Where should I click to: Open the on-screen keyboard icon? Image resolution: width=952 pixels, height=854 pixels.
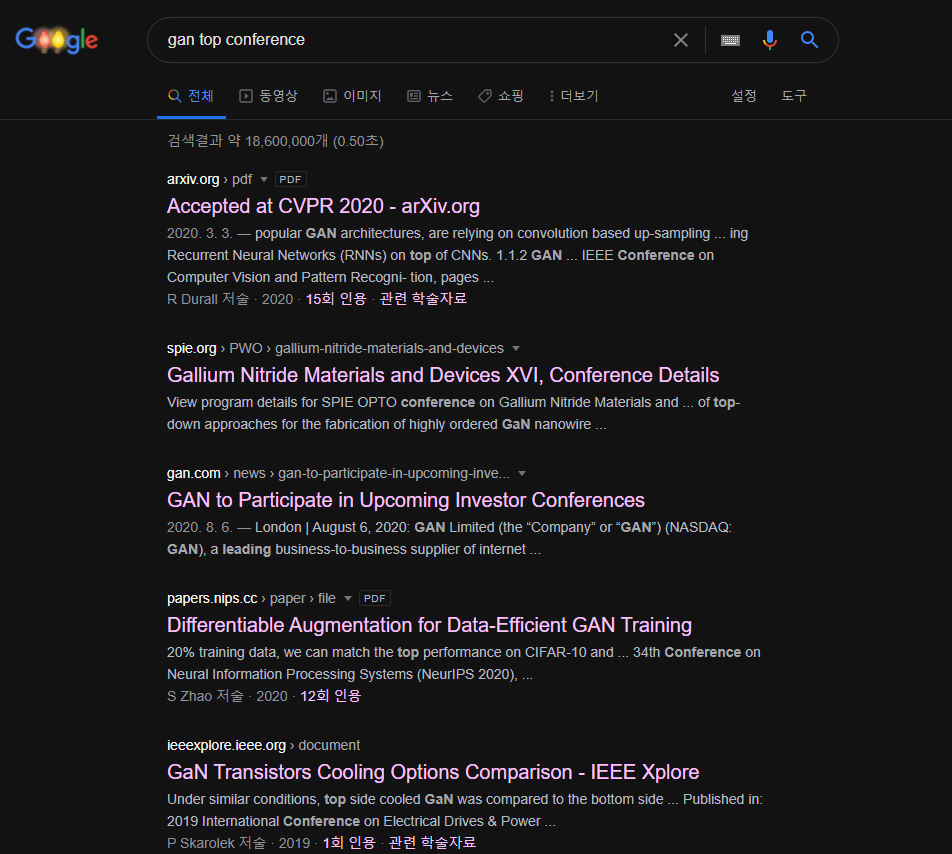(730, 40)
